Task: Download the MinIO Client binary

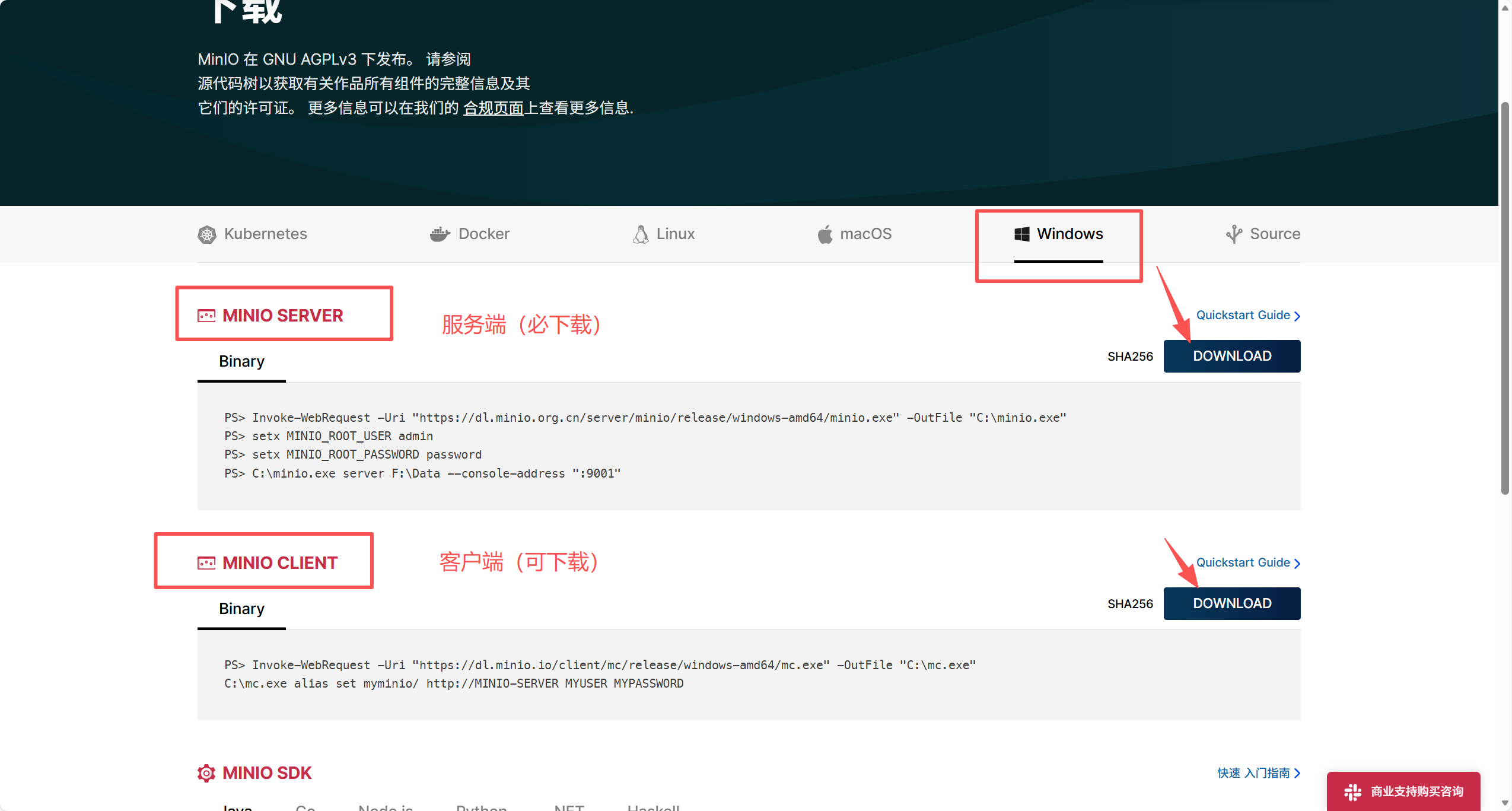Action: pyautogui.click(x=1231, y=603)
